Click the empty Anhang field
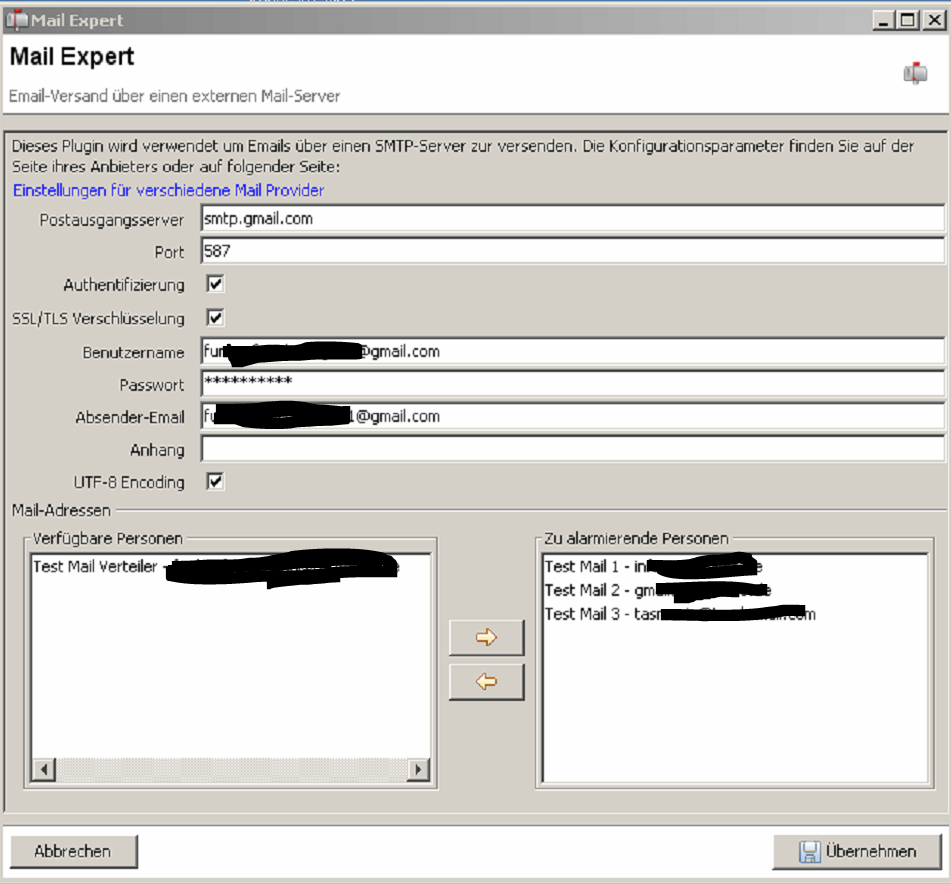This screenshot has height=884, width=951. coord(572,449)
